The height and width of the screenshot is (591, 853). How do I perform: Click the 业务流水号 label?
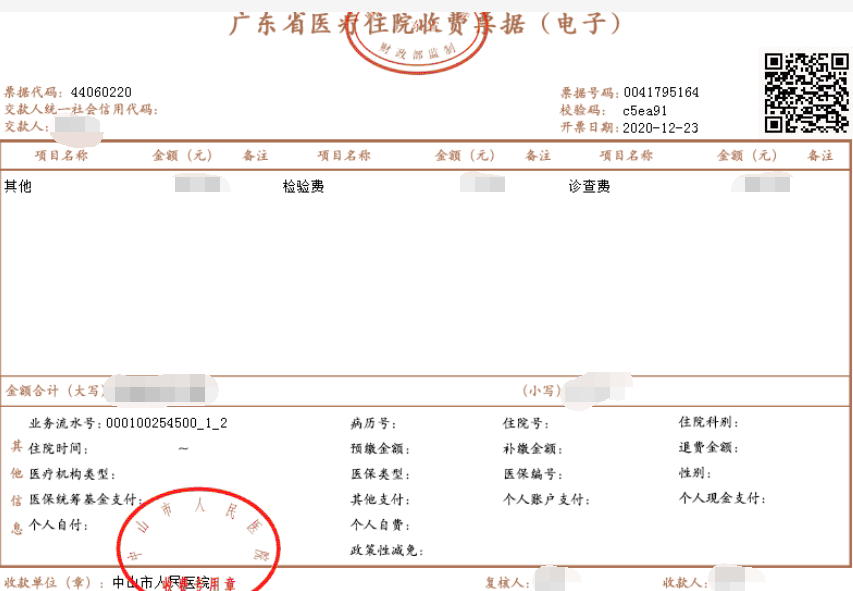[66, 423]
